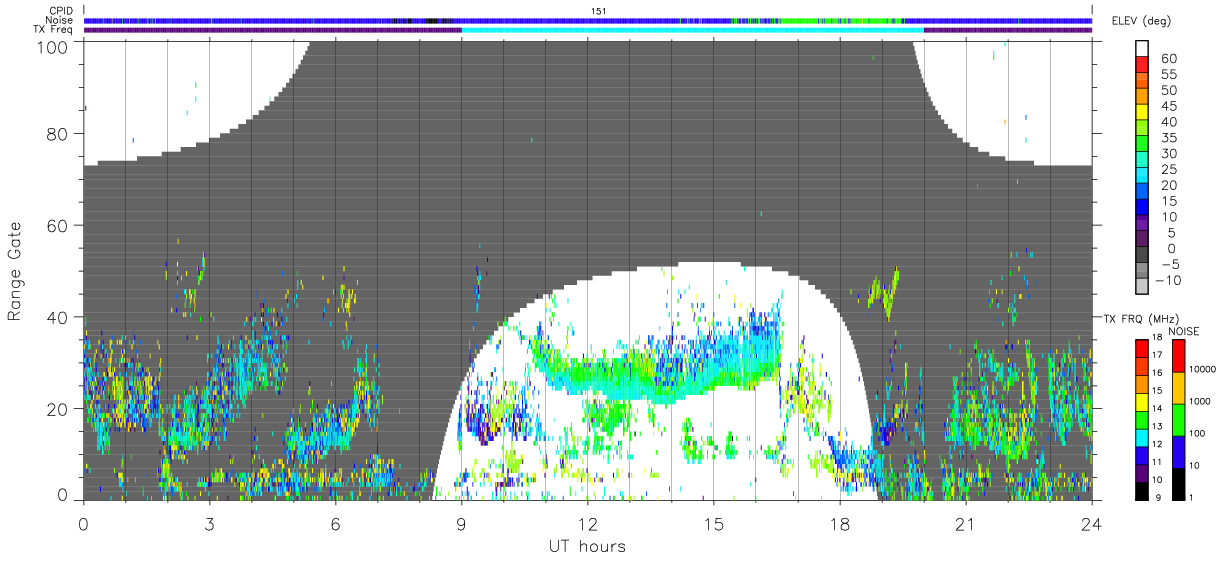Select the "CPID" row label

tap(60, 11)
